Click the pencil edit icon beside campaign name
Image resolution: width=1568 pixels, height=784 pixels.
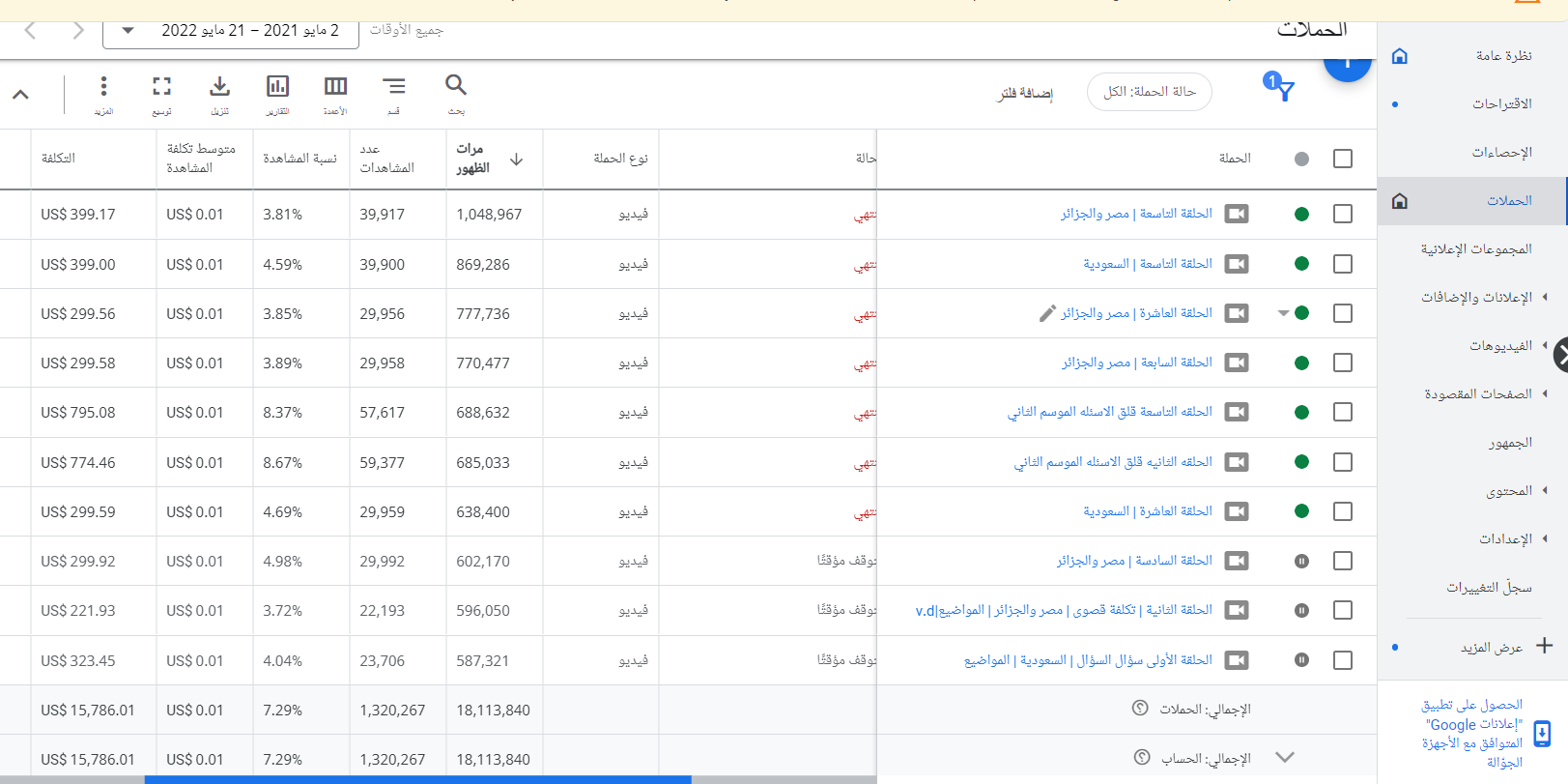[x=1047, y=313]
